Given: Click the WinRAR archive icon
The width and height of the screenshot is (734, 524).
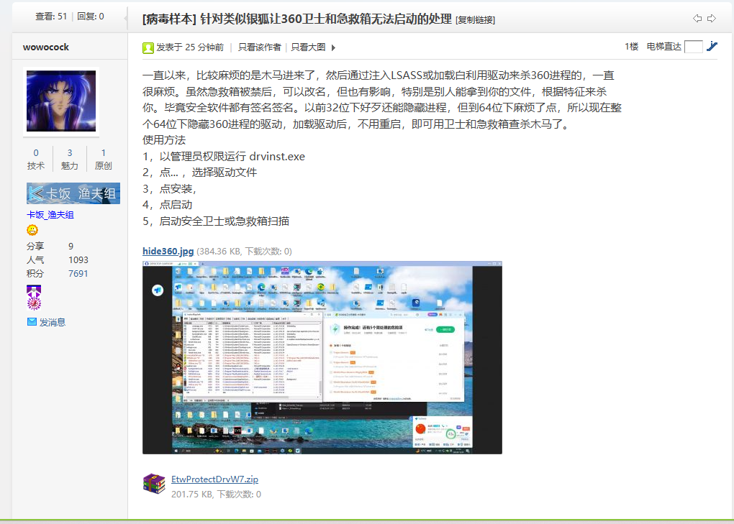Looking at the screenshot, I should tap(154, 484).
